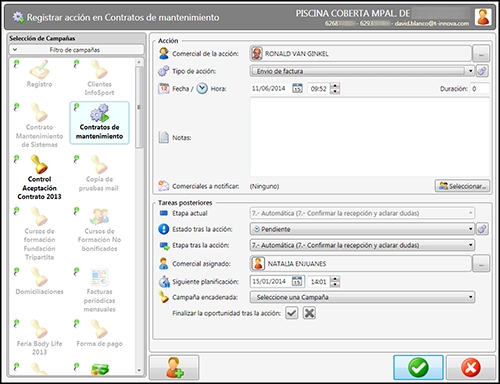This screenshot has height=384, width=500.
Task: Cancel with the red X button
Action: (470, 367)
